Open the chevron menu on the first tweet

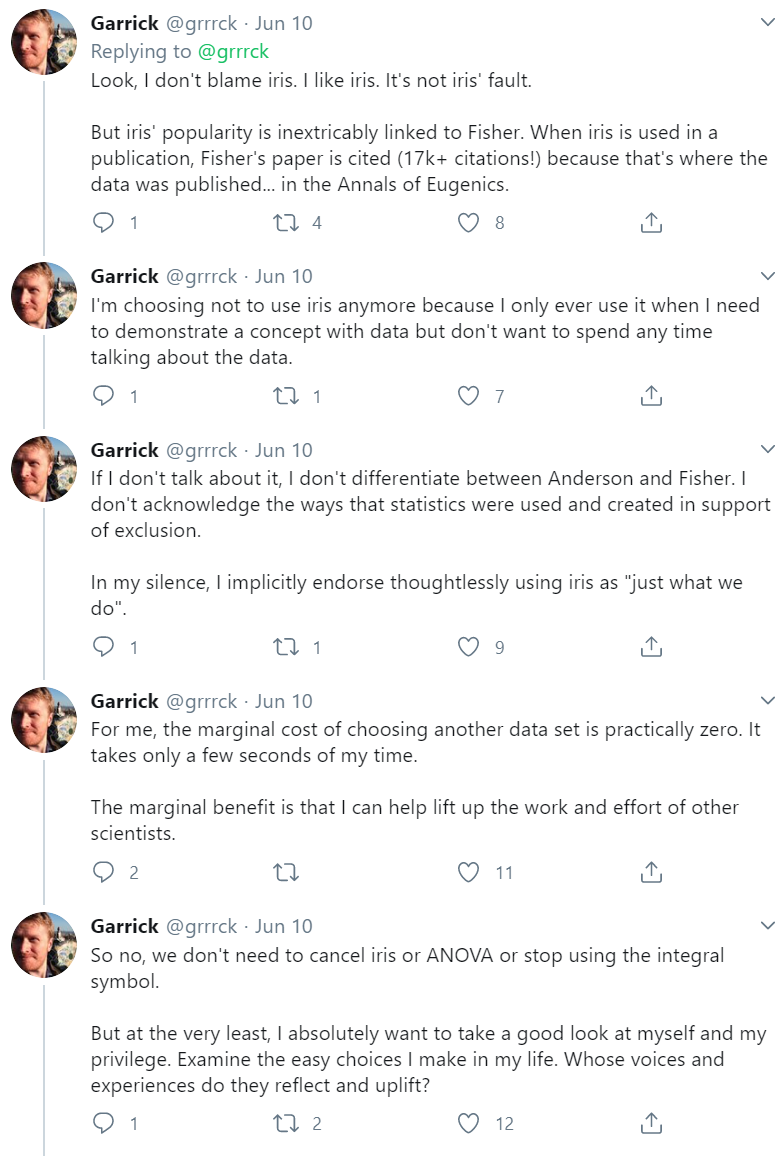pyautogui.click(x=767, y=23)
